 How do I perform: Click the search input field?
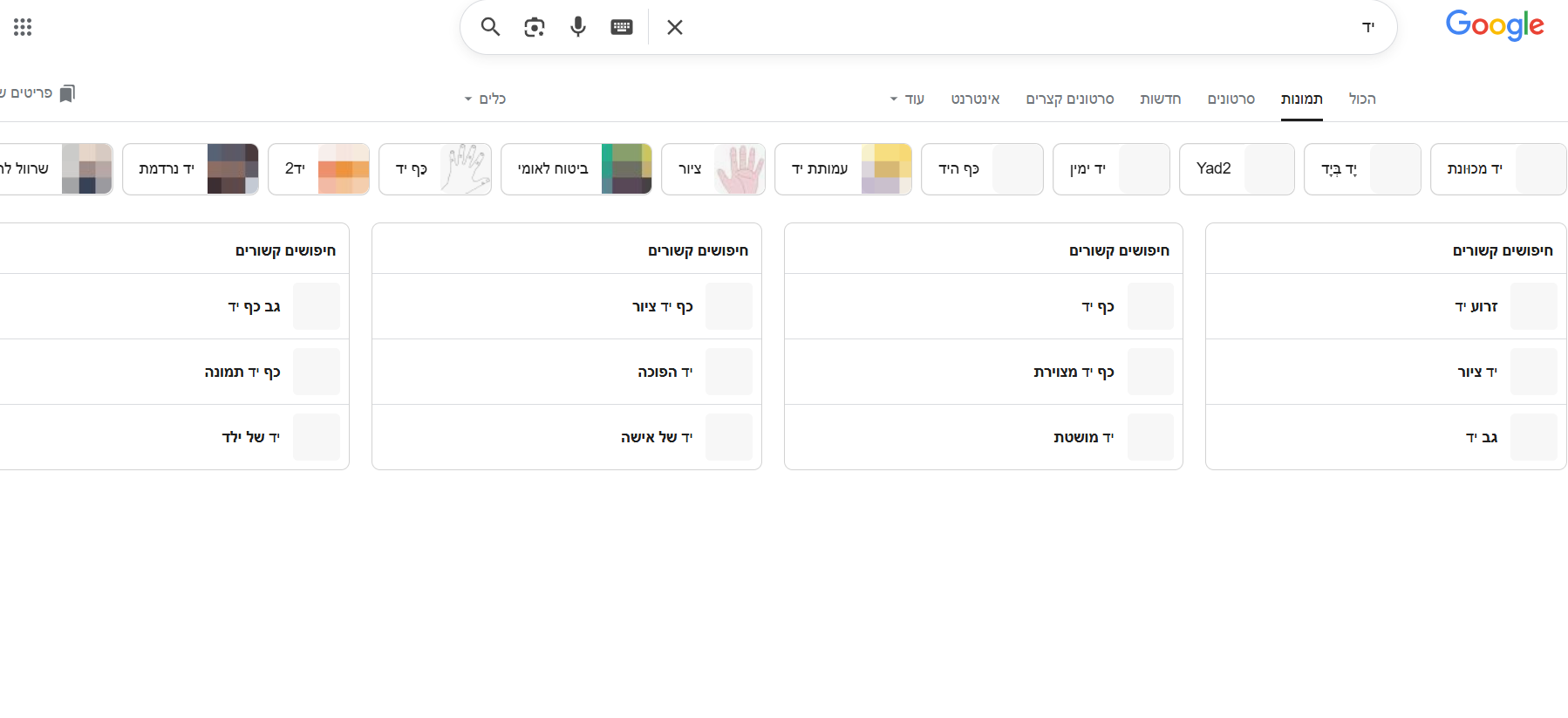pyautogui.click(x=1003, y=27)
